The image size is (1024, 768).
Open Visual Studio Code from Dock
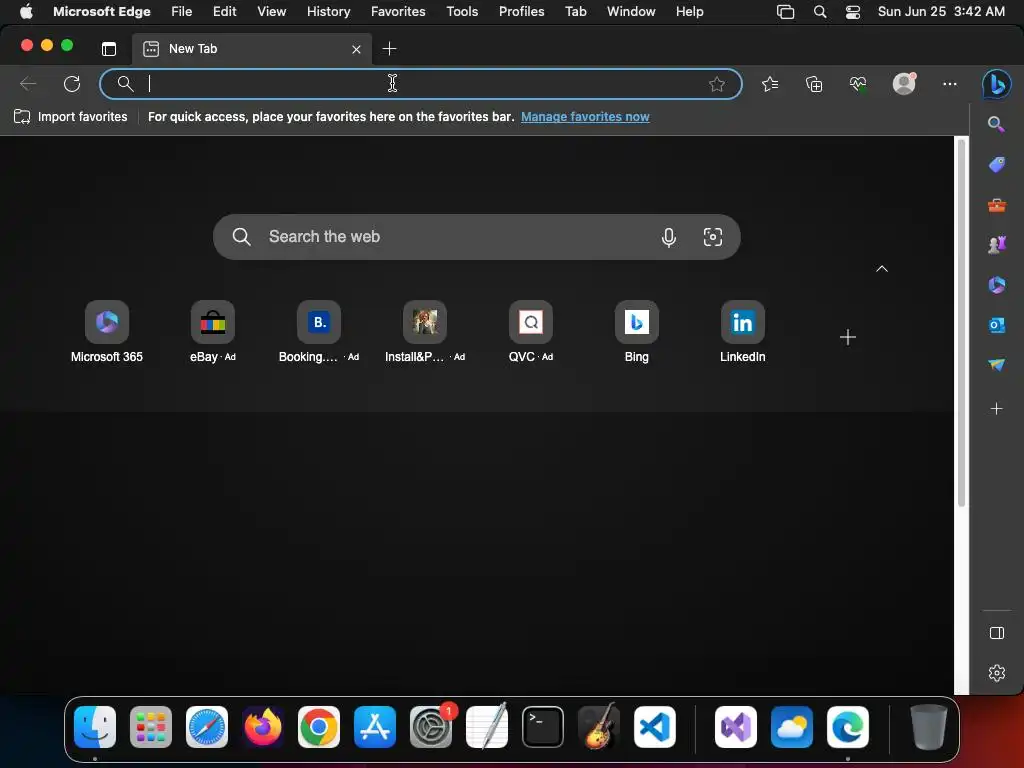tap(655, 727)
